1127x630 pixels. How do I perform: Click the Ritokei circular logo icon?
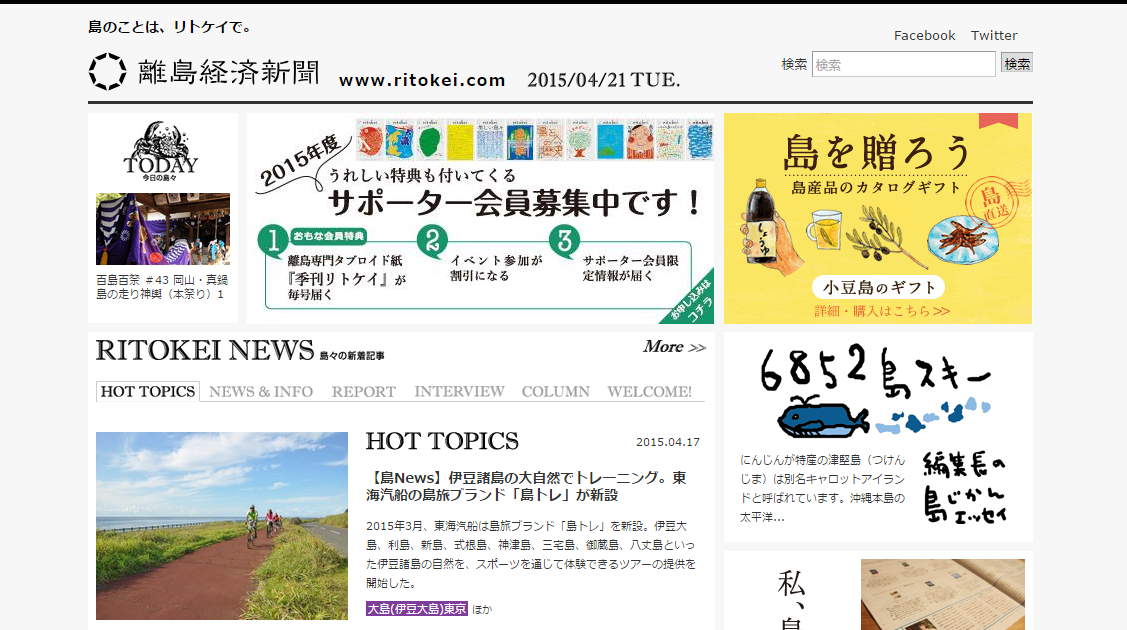107,71
